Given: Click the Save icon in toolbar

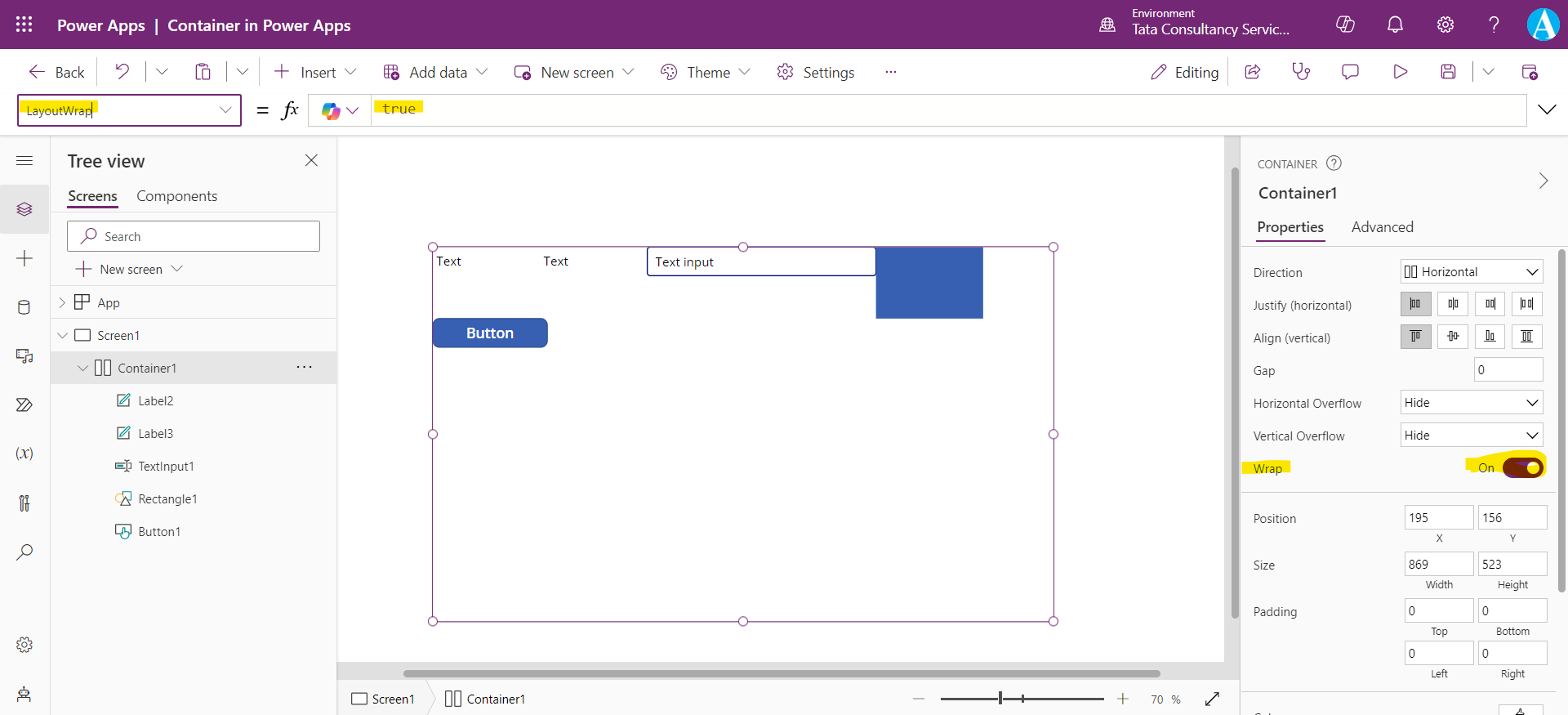Looking at the screenshot, I should [x=1448, y=72].
